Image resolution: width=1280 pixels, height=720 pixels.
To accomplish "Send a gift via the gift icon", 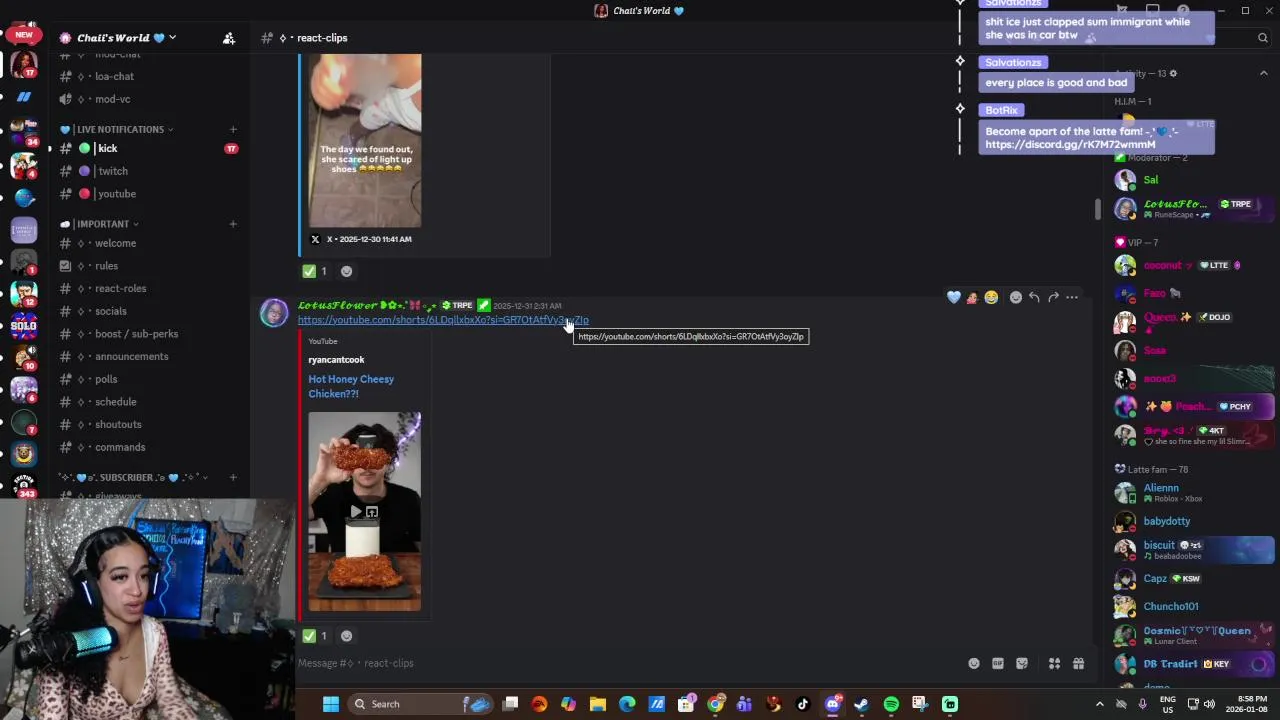I will [x=1078, y=663].
